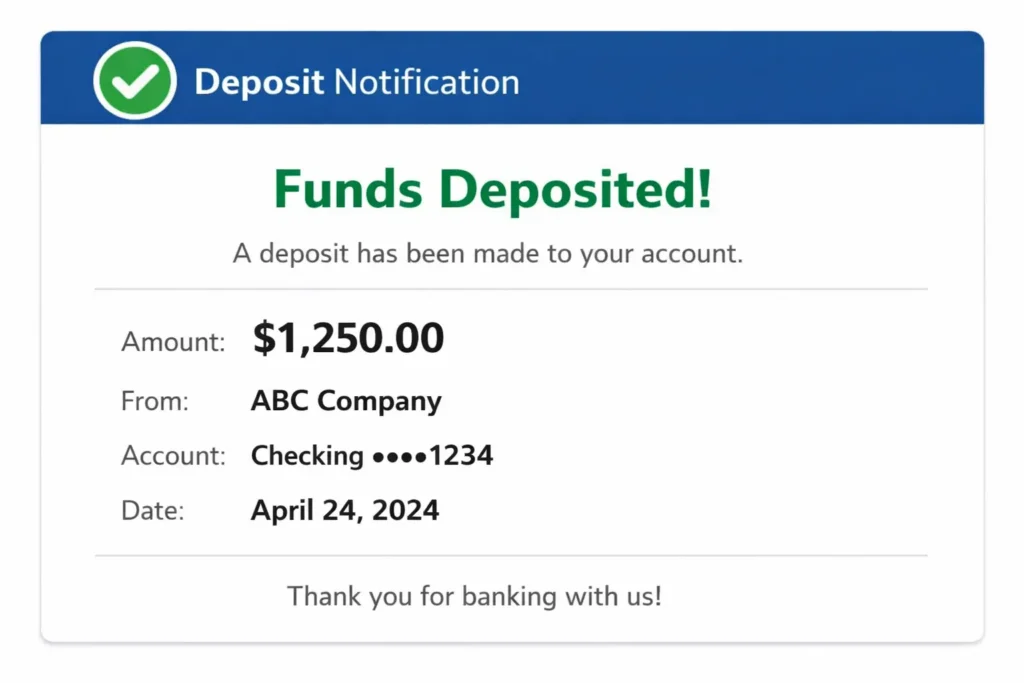
Task: Click the bold word Deposit in header
Action: tap(259, 82)
